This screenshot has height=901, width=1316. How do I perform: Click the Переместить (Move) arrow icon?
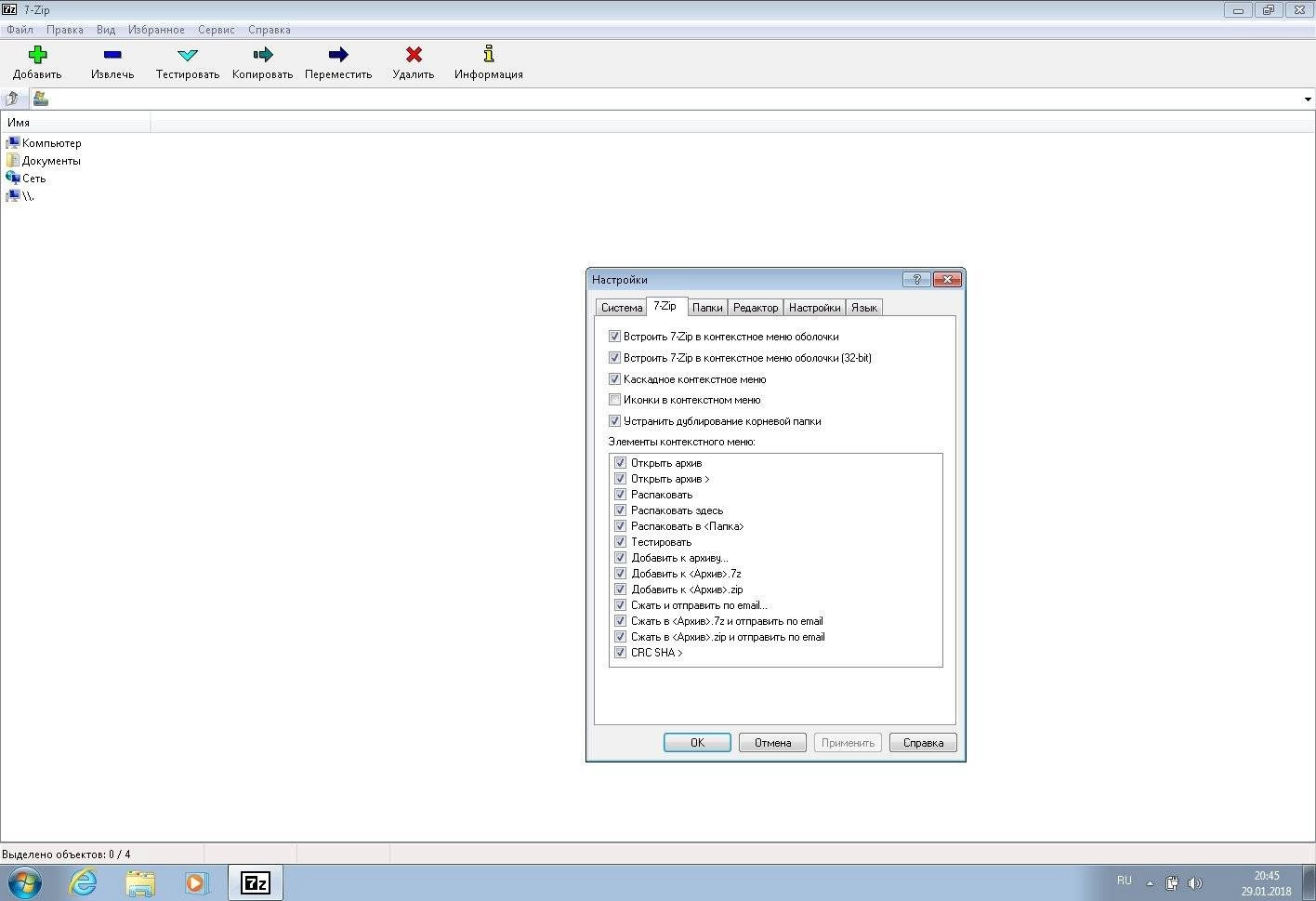[x=338, y=54]
